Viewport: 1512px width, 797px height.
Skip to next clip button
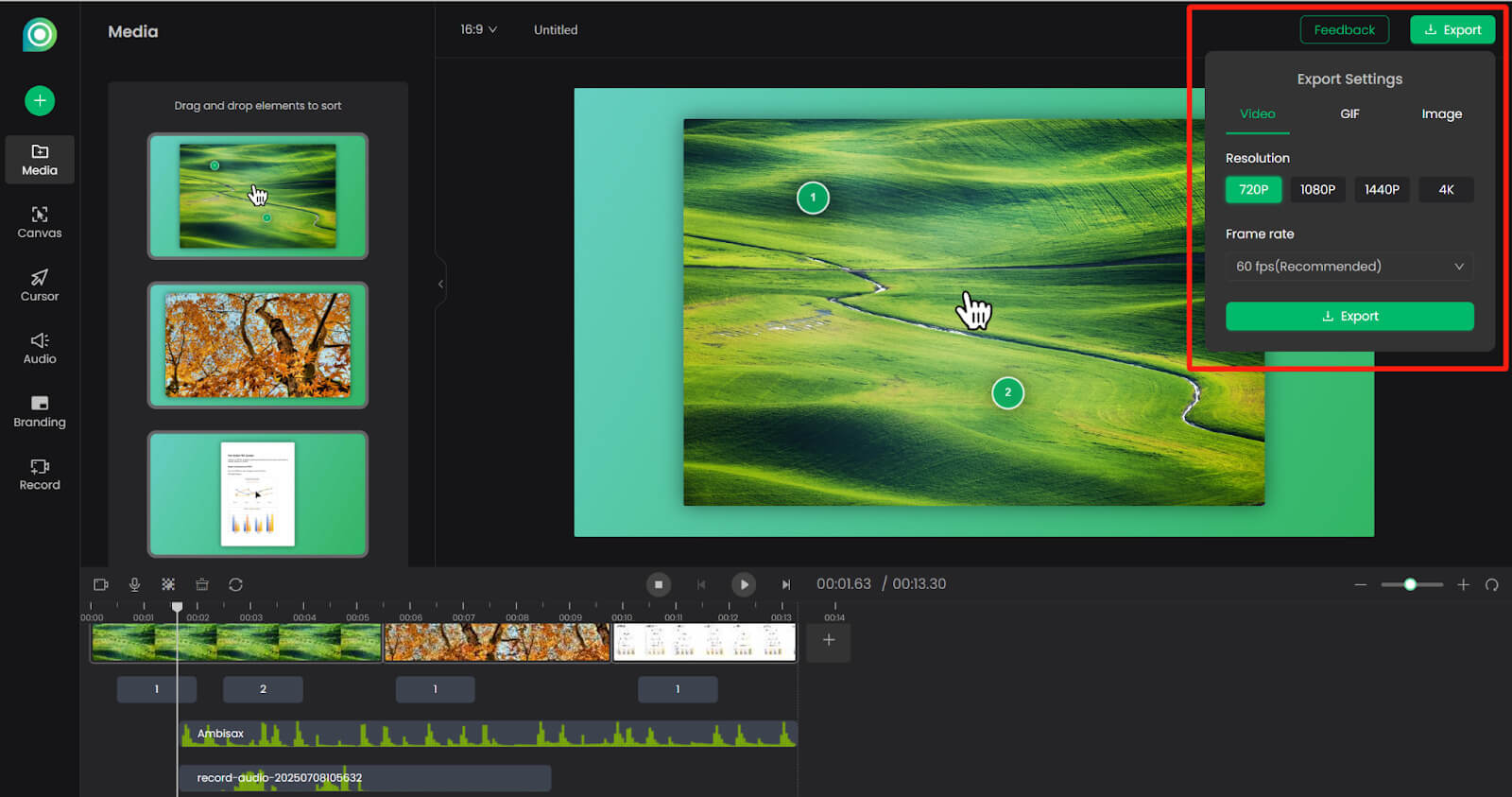pyautogui.click(x=786, y=584)
